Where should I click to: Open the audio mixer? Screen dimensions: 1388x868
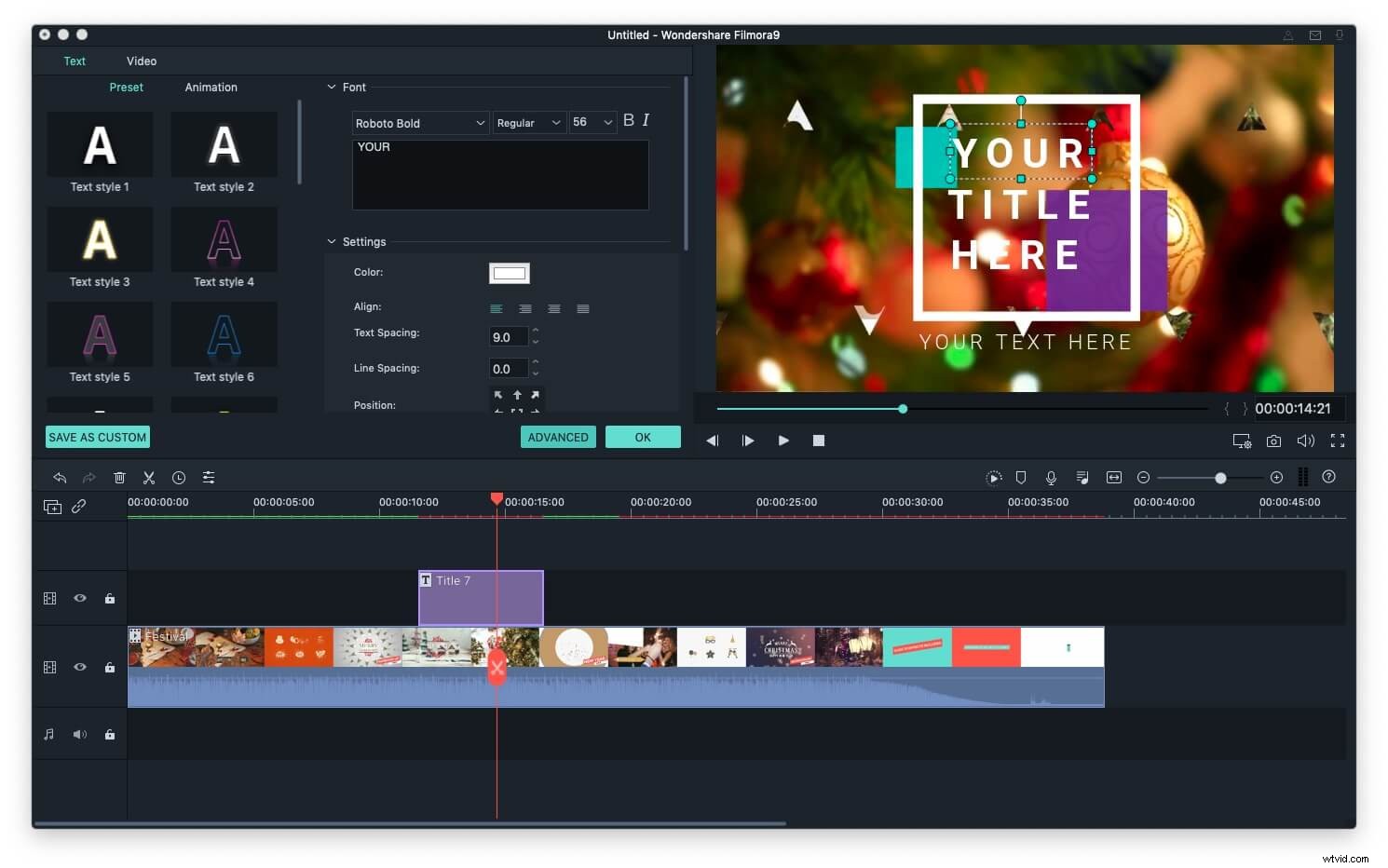[x=1082, y=477]
